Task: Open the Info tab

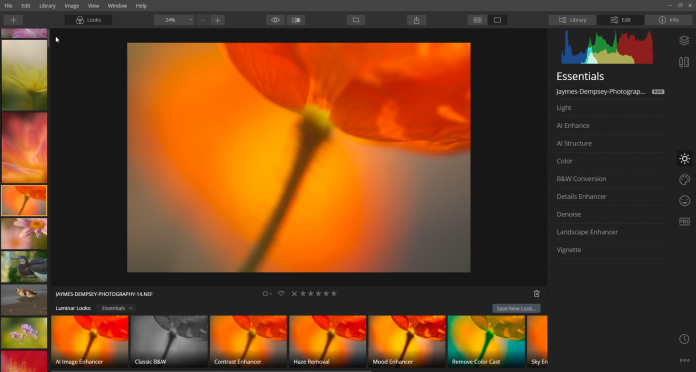Action: pos(668,20)
